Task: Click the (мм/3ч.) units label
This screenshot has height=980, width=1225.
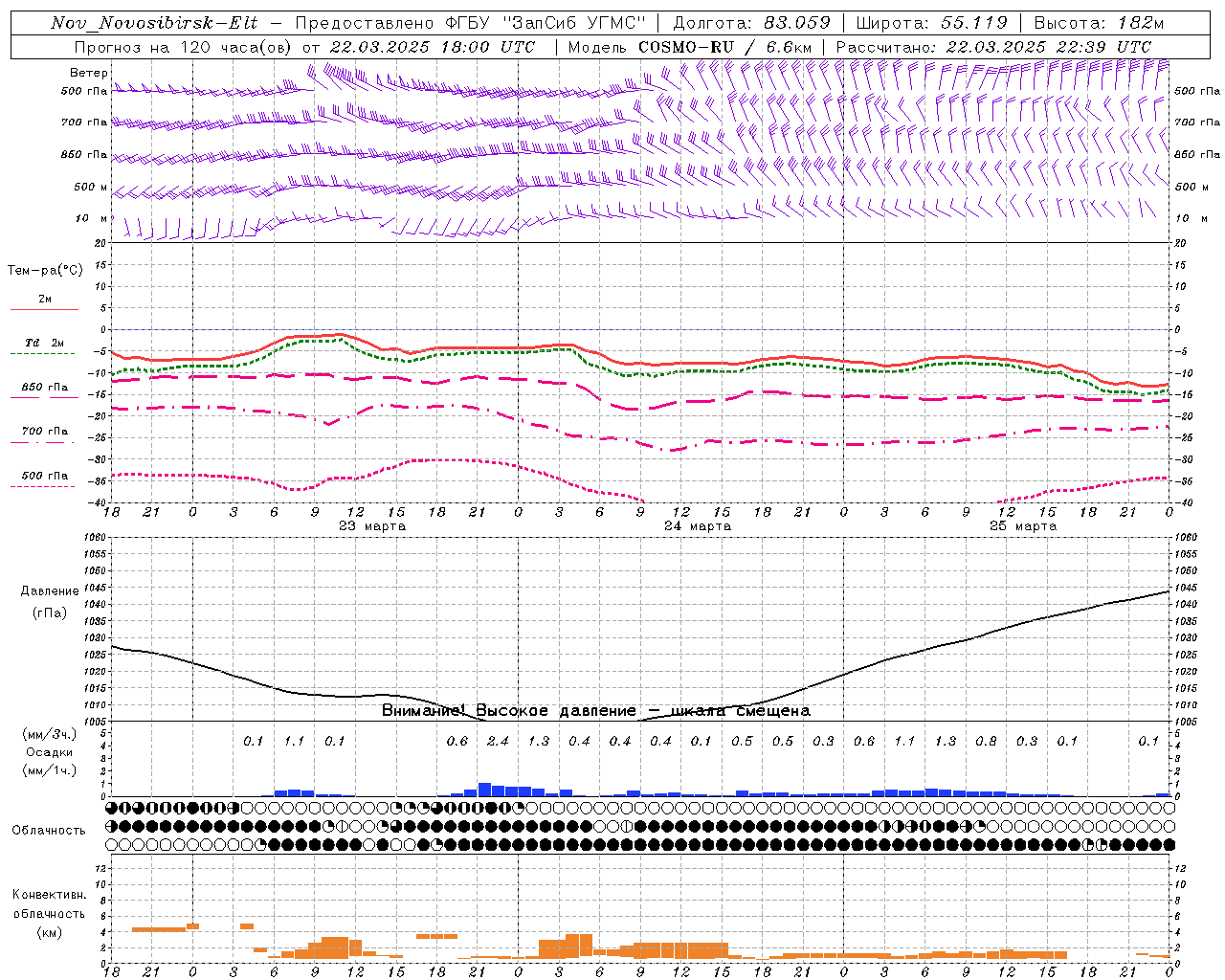Action: pos(50,735)
